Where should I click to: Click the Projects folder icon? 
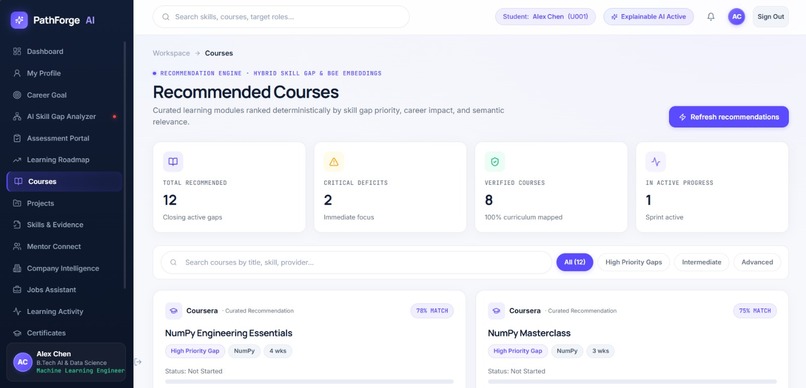tap(17, 203)
